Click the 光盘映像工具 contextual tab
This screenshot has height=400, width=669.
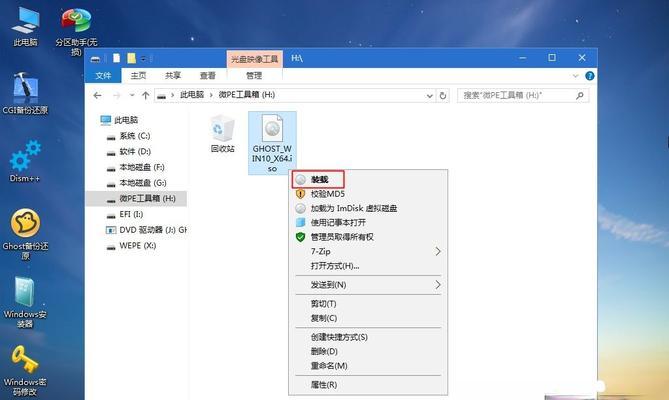254,59
